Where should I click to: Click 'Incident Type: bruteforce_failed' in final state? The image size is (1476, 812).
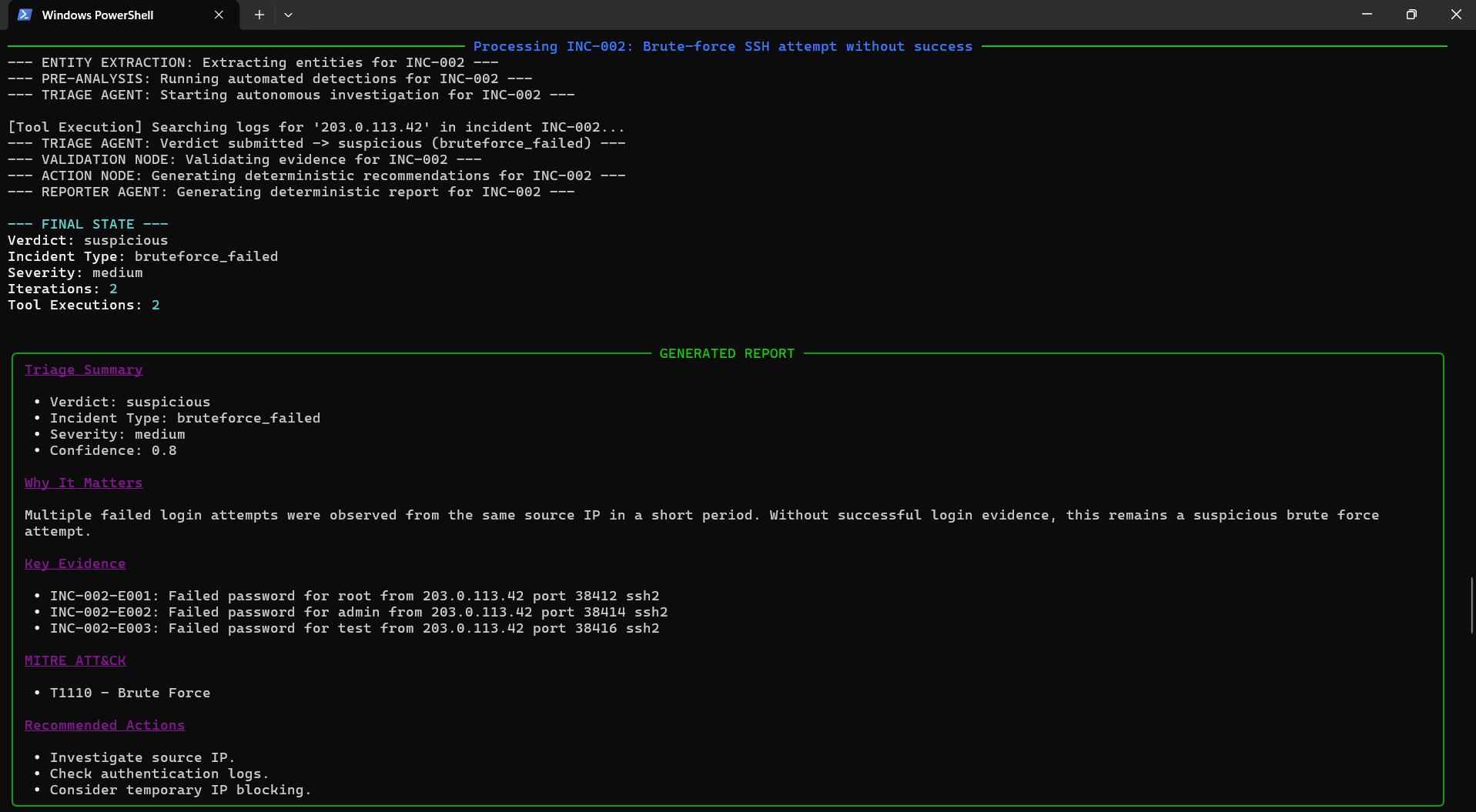pos(143,256)
